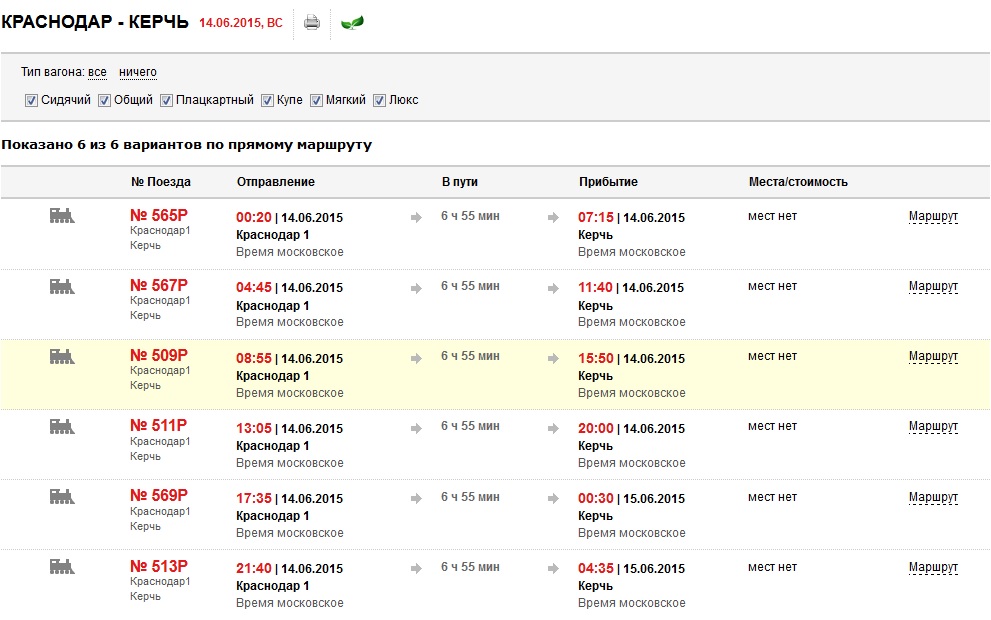Click the train icon for train 511Р

coord(62,426)
